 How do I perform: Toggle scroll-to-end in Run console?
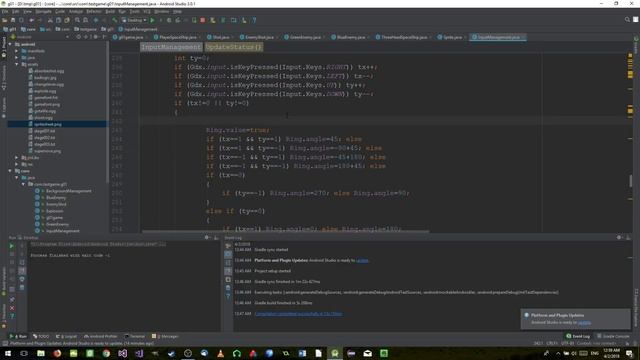tap(22, 271)
